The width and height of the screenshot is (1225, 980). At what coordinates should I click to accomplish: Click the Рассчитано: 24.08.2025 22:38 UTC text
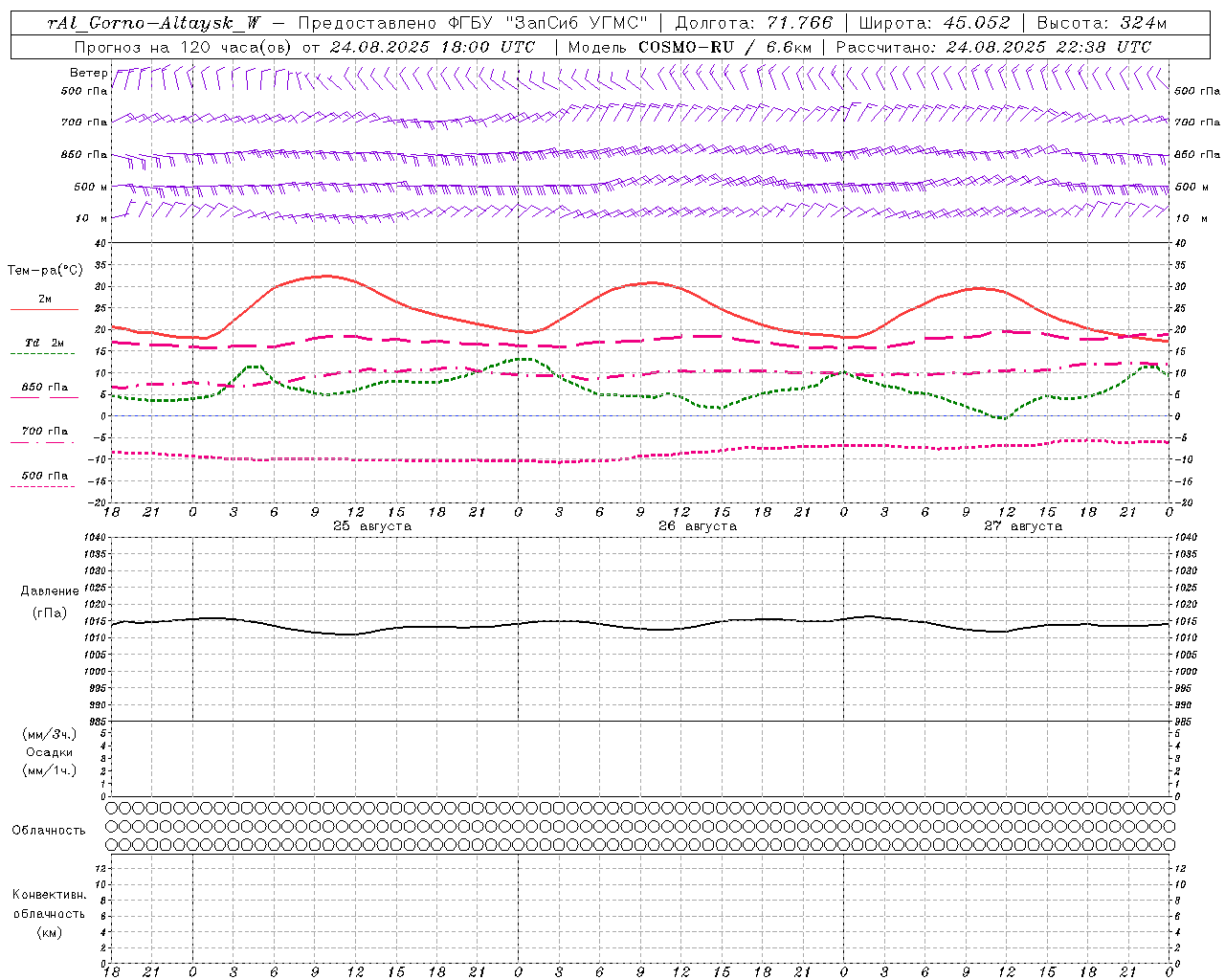coord(993,47)
